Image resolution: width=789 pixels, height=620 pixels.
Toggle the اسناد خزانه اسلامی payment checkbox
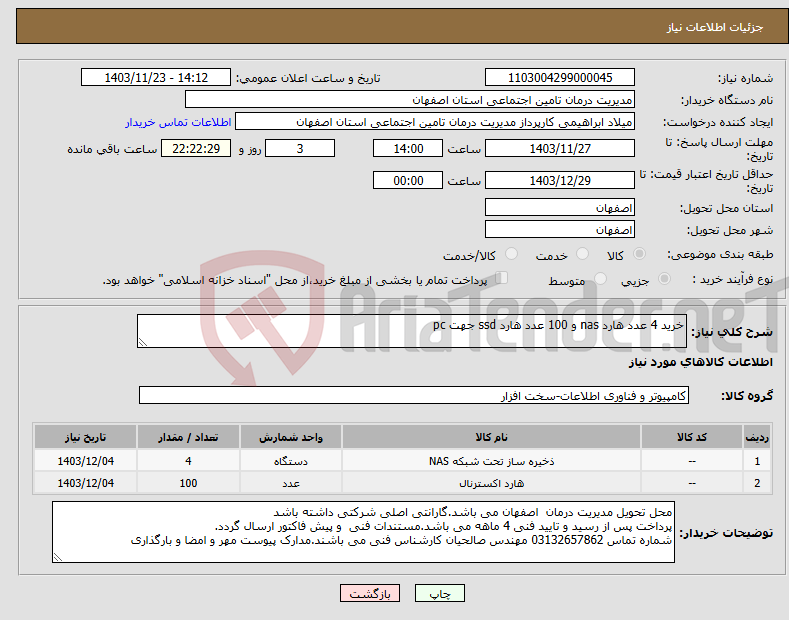[501, 278]
